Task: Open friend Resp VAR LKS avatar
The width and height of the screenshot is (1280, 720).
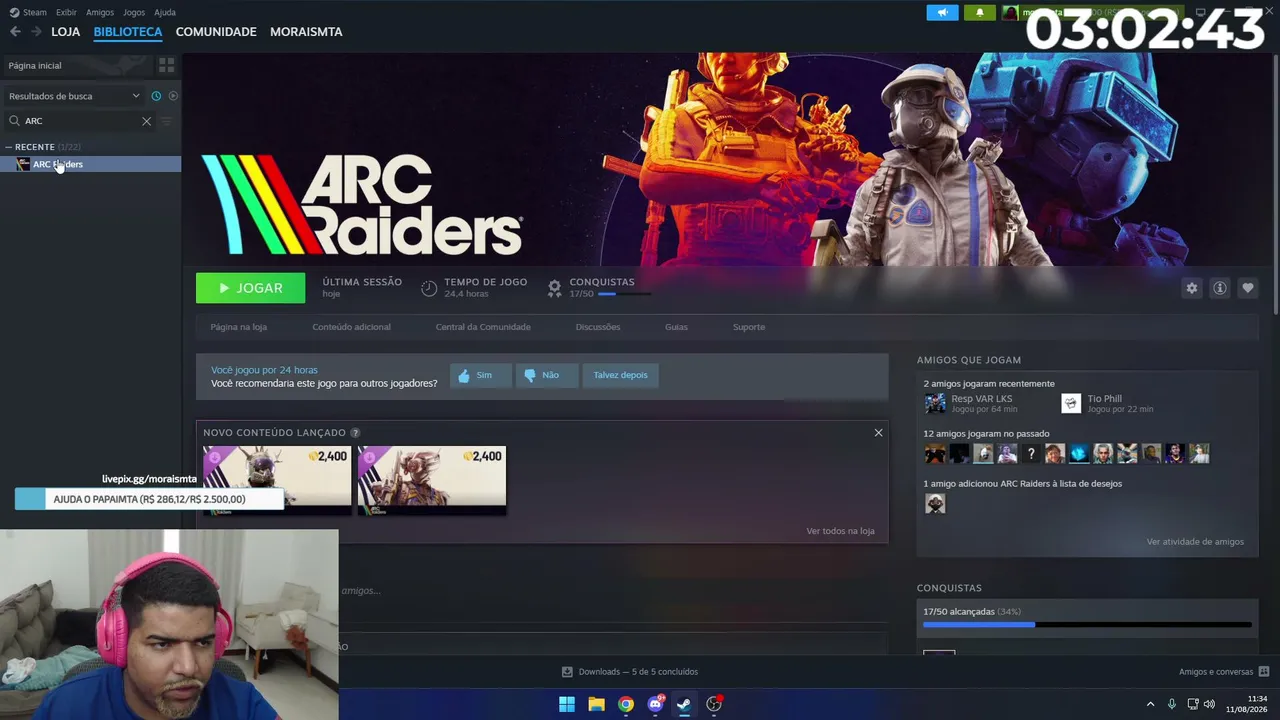Action: pyautogui.click(x=935, y=403)
